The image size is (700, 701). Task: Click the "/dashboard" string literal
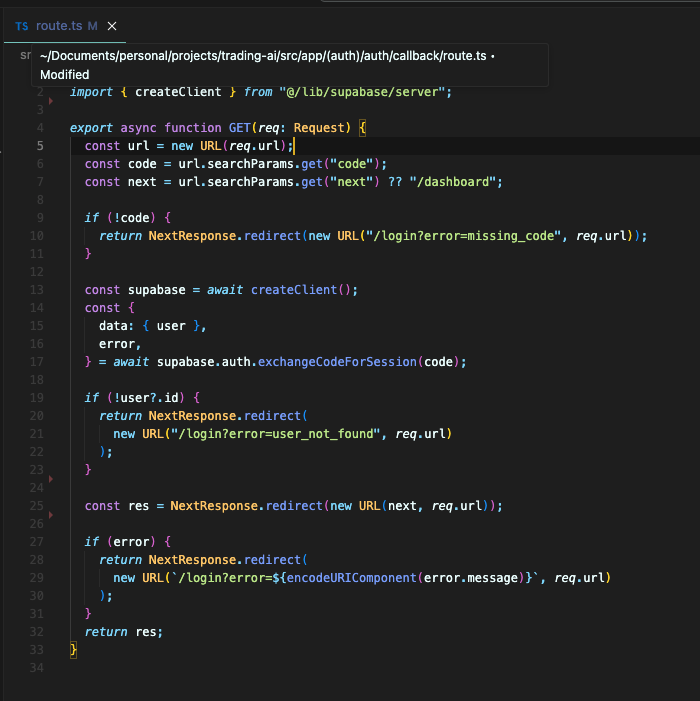[x=453, y=182]
